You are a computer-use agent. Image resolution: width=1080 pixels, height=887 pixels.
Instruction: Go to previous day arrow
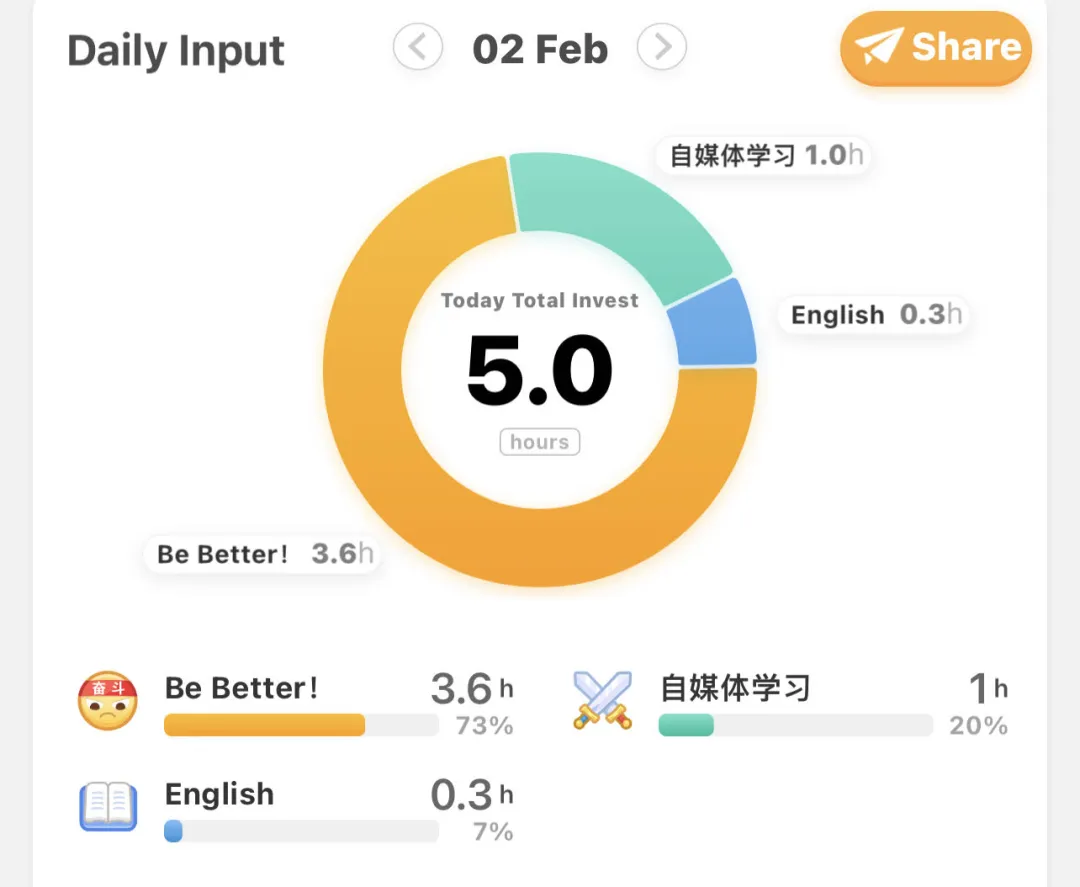click(418, 47)
